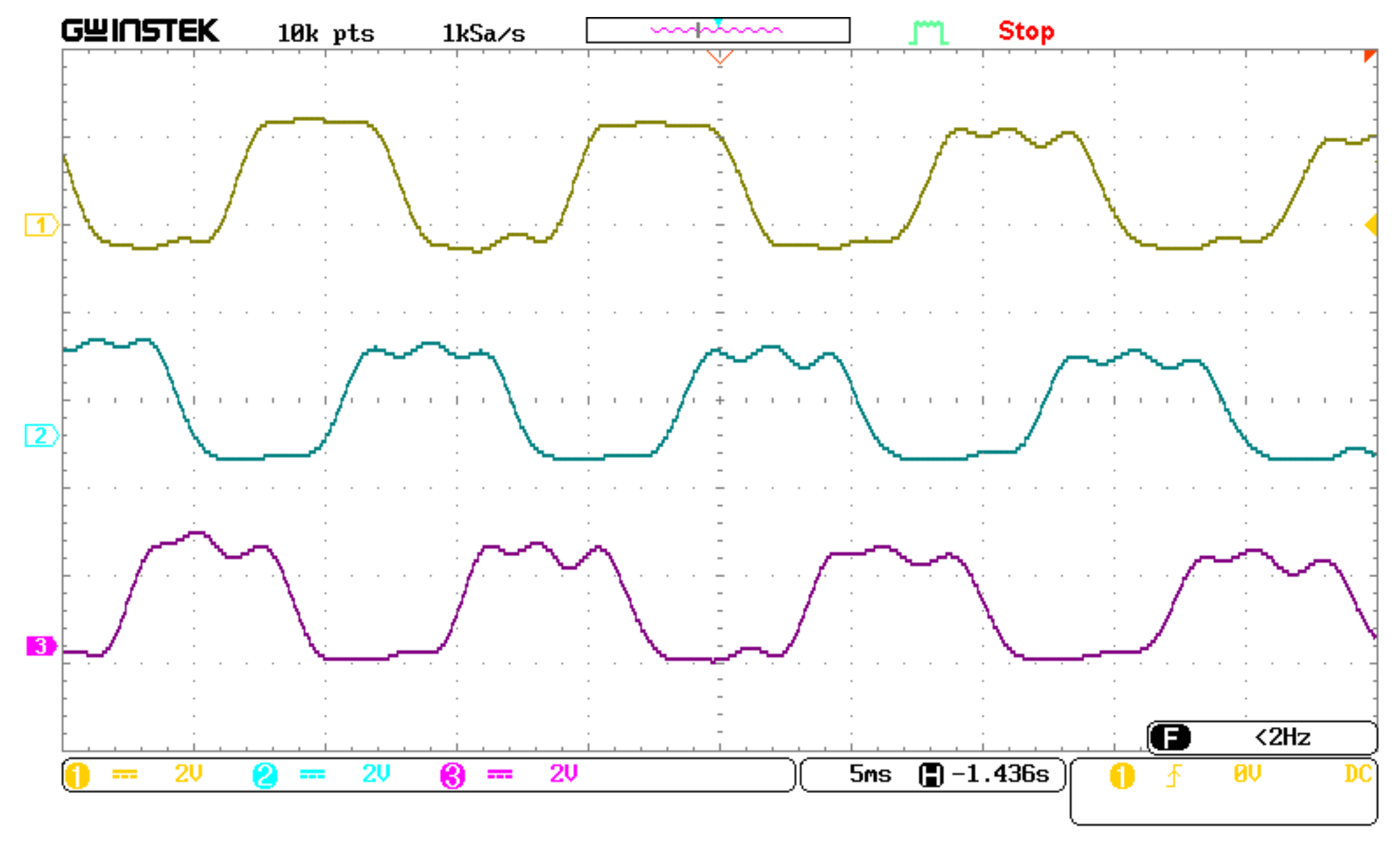Click the waveform memory overview bar

(718, 30)
